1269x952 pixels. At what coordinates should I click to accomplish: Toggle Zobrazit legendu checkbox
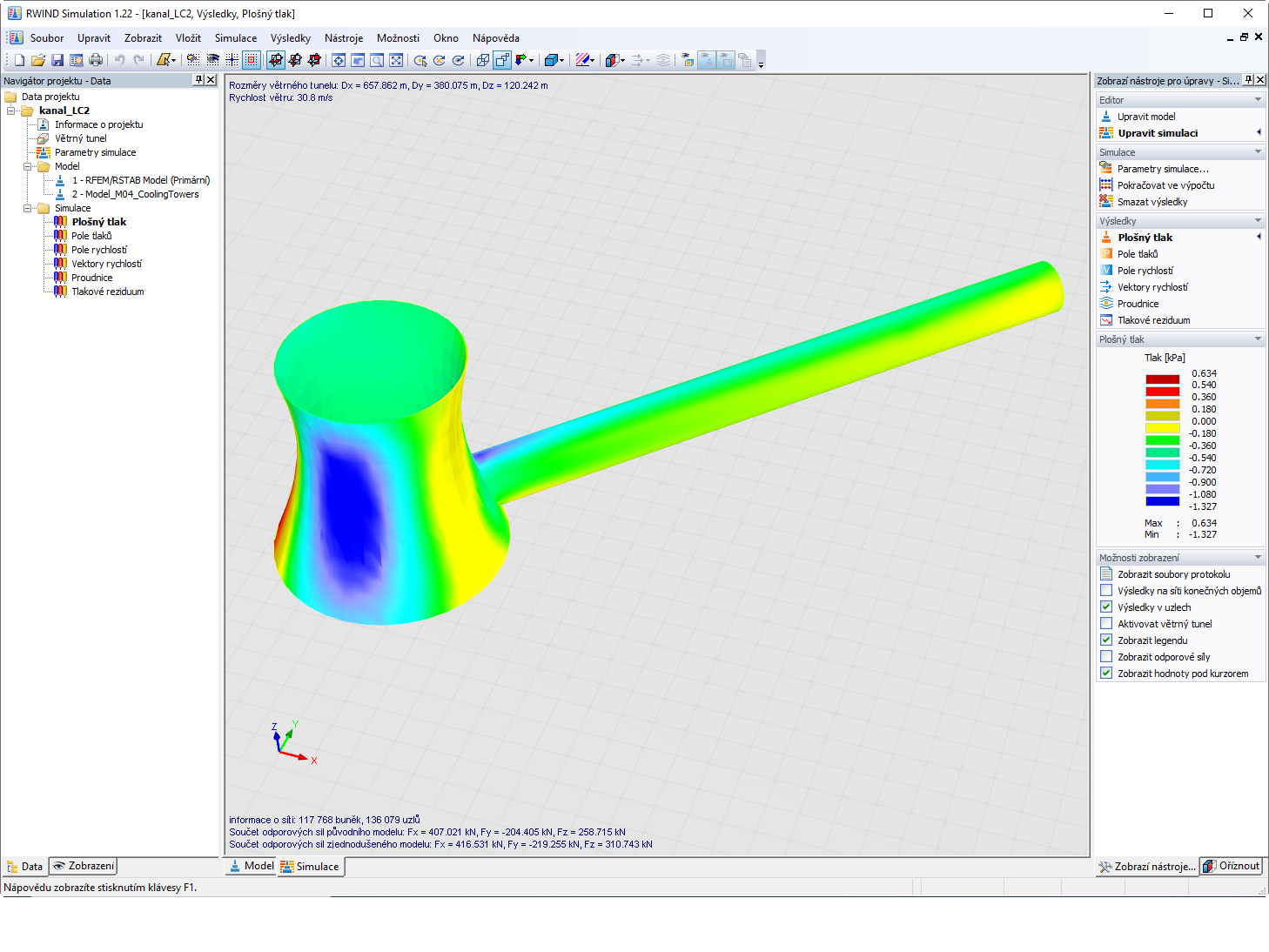(x=1106, y=640)
